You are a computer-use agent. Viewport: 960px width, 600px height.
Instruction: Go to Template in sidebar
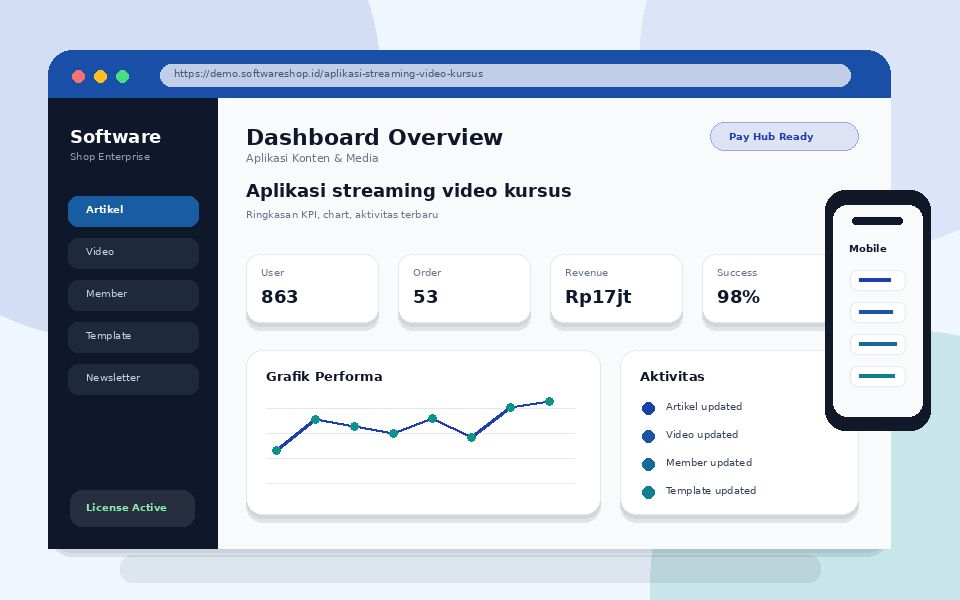pyautogui.click(x=133, y=337)
